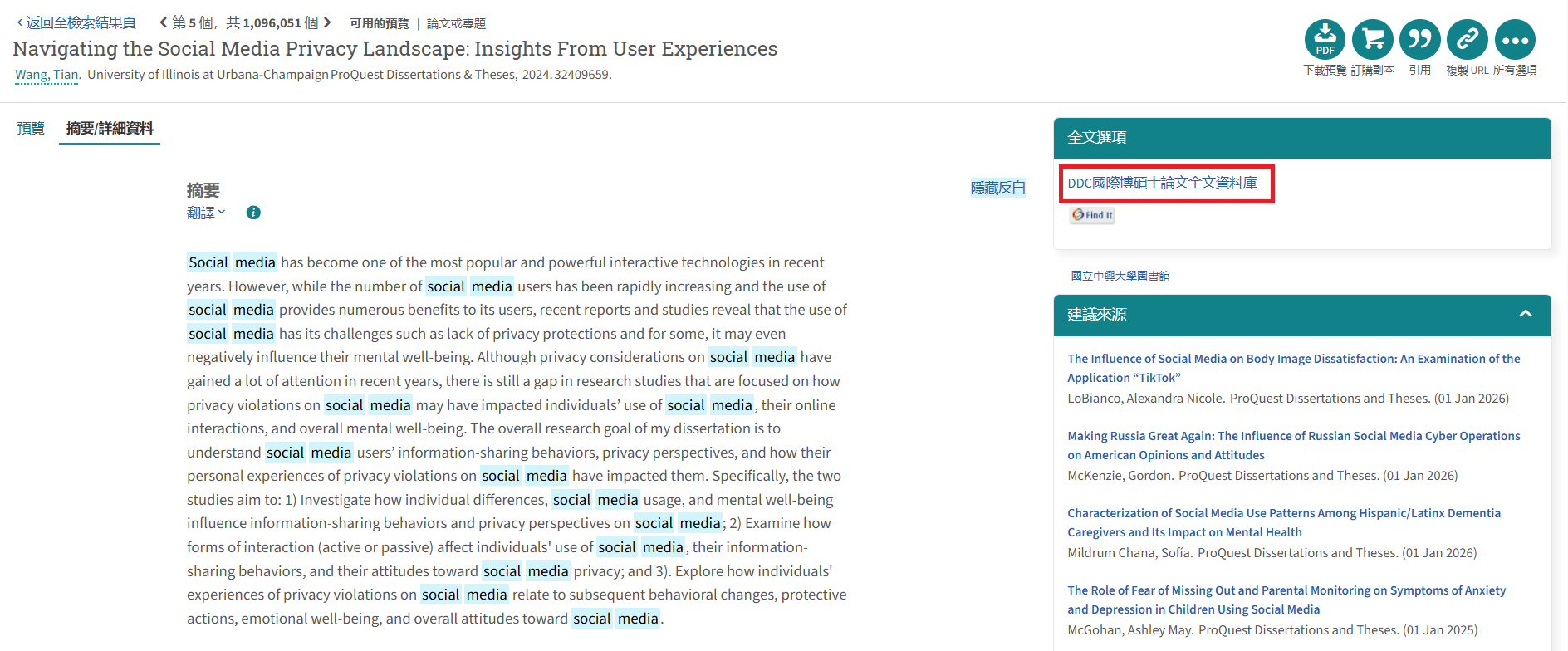Click the Find It button

[1092, 215]
